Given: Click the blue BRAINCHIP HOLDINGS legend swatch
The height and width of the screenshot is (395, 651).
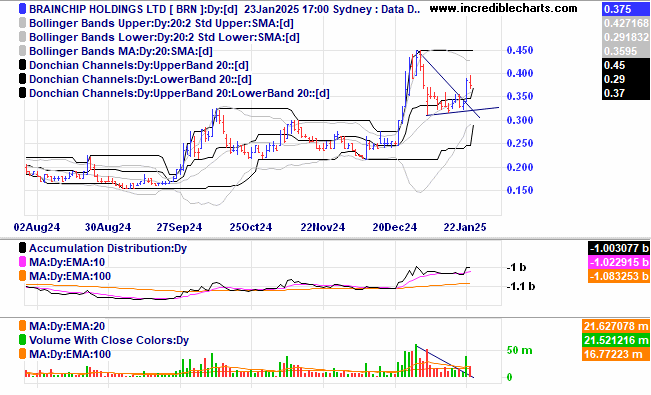Looking at the screenshot, I should pyautogui.click(x=22, y=9).
